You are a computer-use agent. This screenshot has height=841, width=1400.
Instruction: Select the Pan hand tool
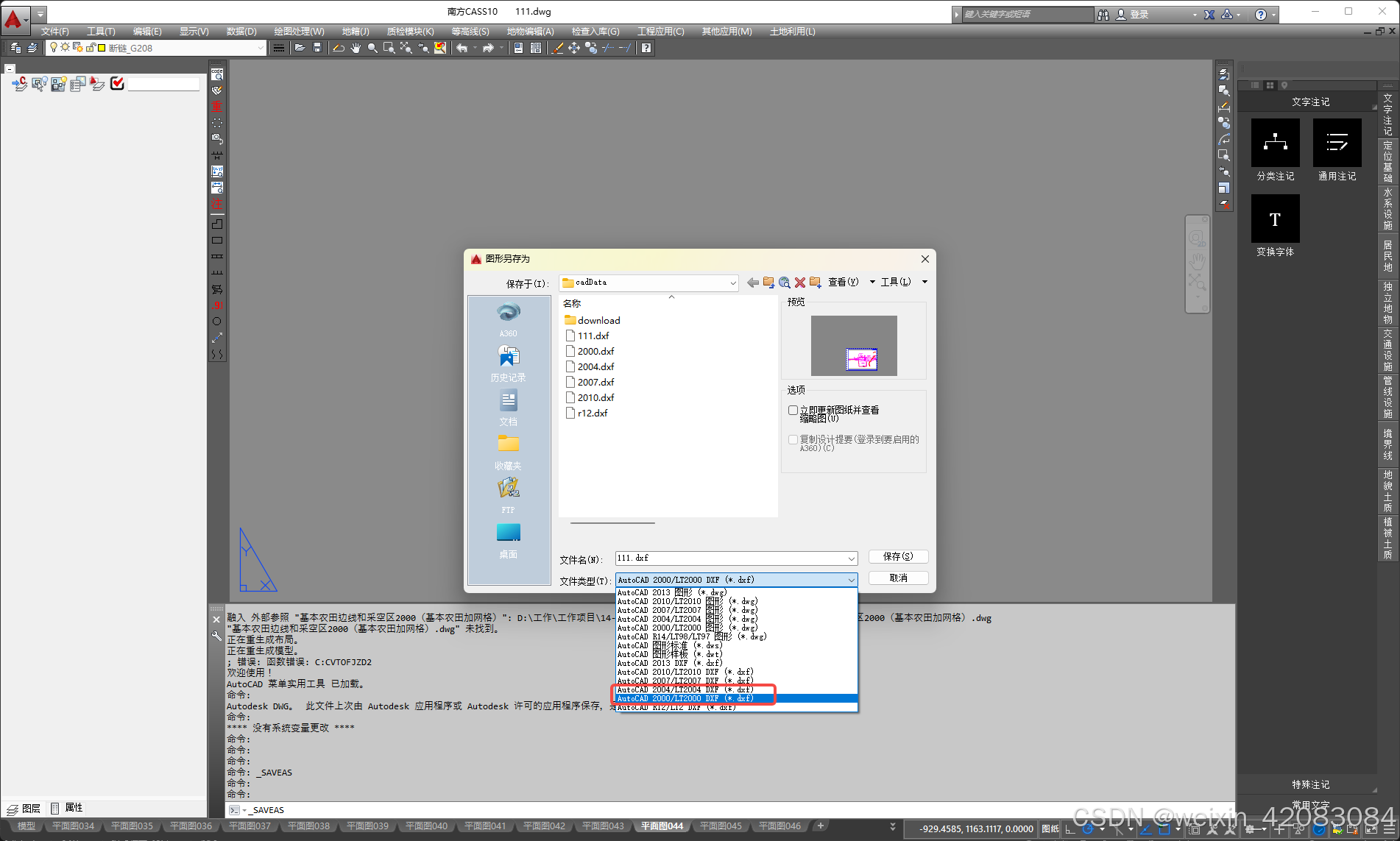(x=356, y=48)
